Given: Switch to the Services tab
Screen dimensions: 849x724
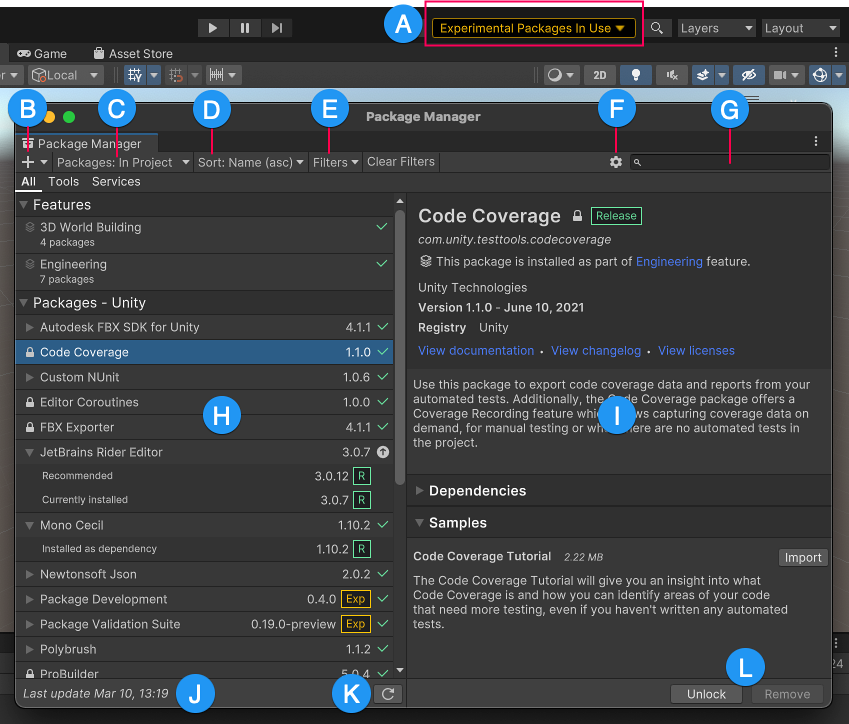Looking at the screenshot, I should (116, 182).
